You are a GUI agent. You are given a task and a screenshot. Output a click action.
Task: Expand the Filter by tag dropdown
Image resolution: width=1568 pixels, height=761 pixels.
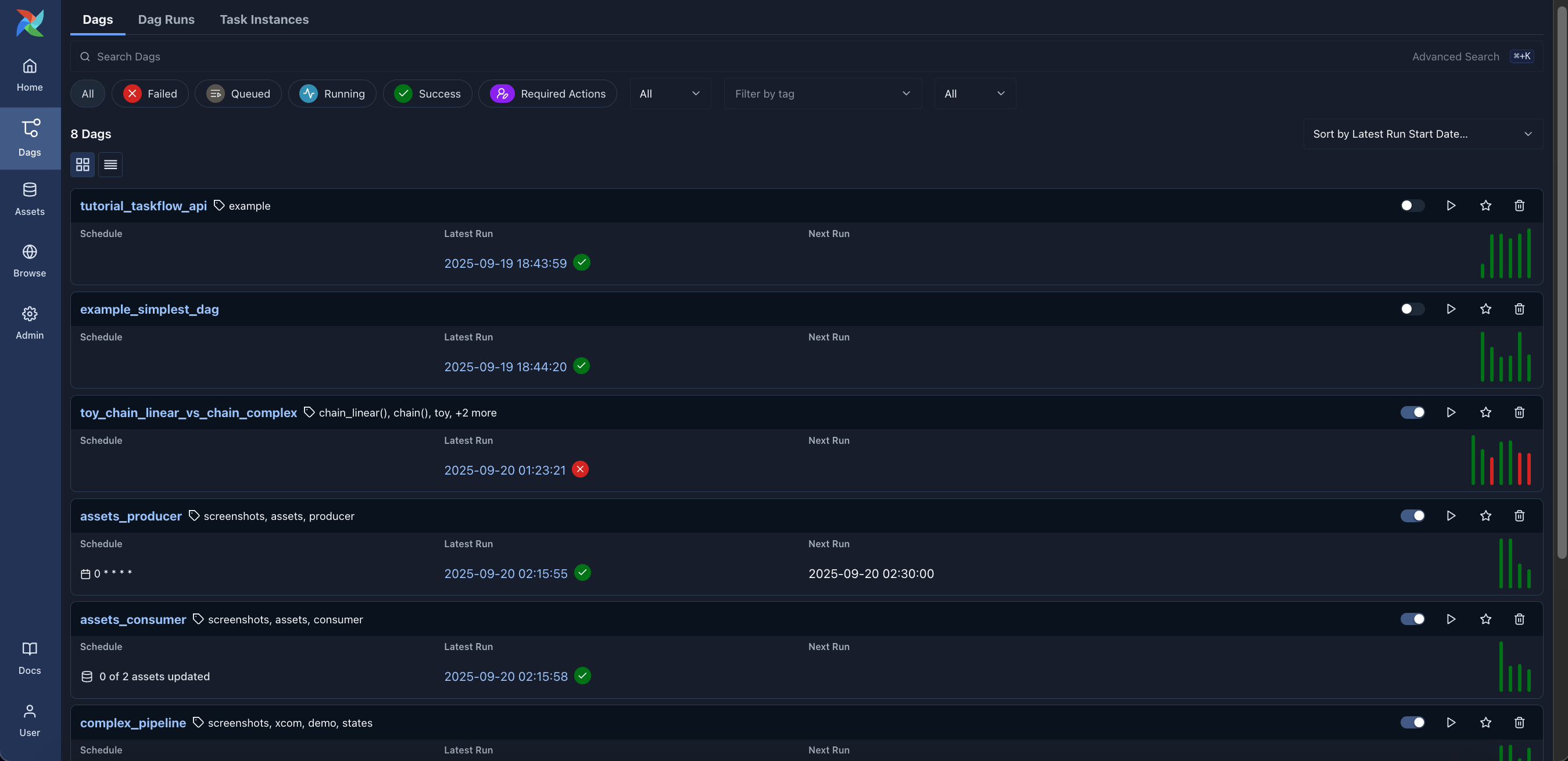[822, 94]
